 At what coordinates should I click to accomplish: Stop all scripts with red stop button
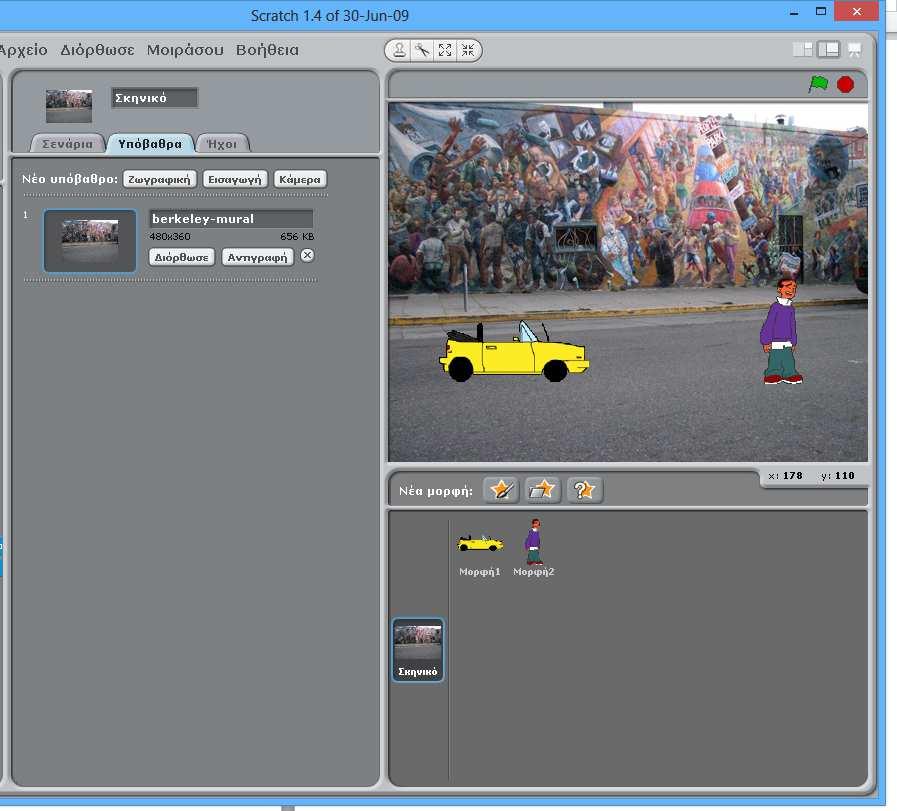coord(846,85)
